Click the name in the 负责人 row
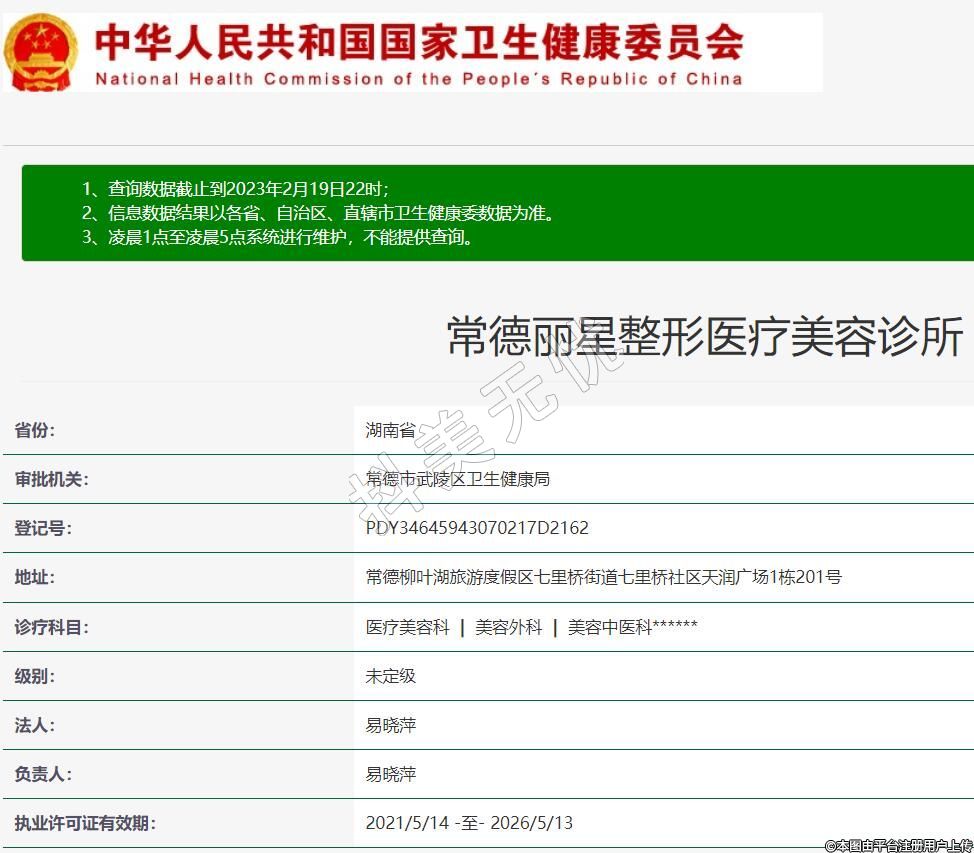Screen dimensions: 974x853 pos(390,774)
